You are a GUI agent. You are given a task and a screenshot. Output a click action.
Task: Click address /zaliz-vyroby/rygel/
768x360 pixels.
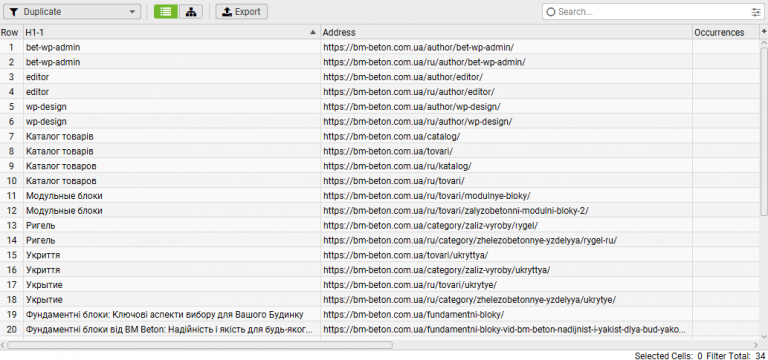[506, 225]
